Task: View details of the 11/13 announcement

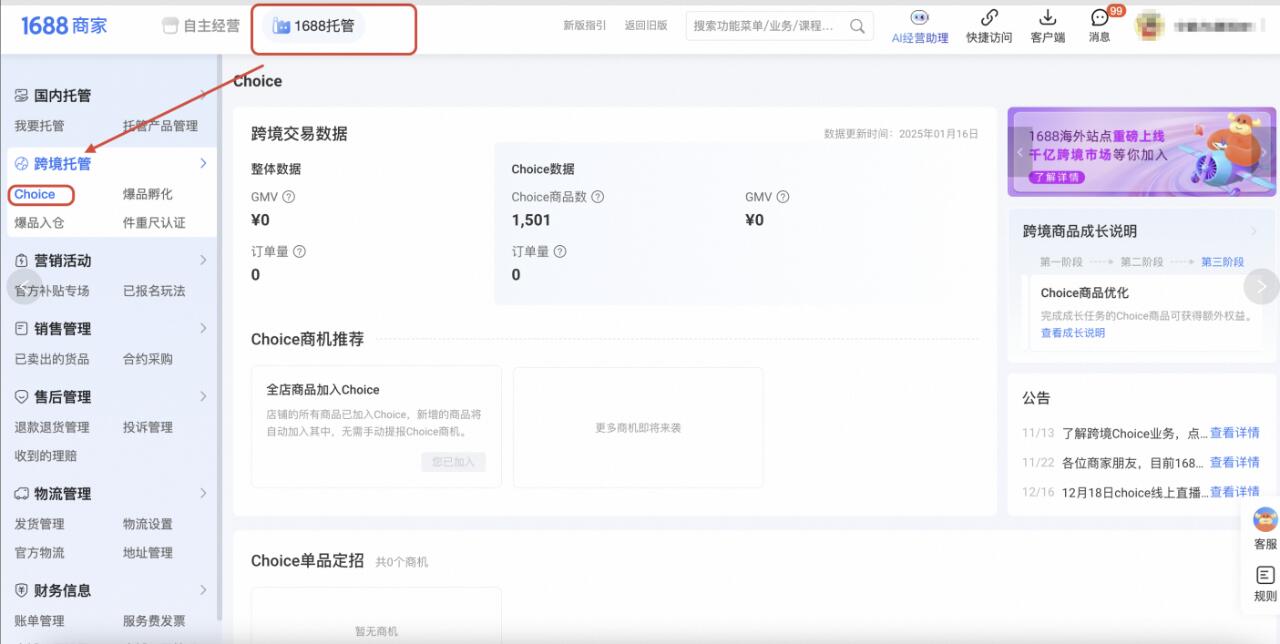Action: 1235,433
